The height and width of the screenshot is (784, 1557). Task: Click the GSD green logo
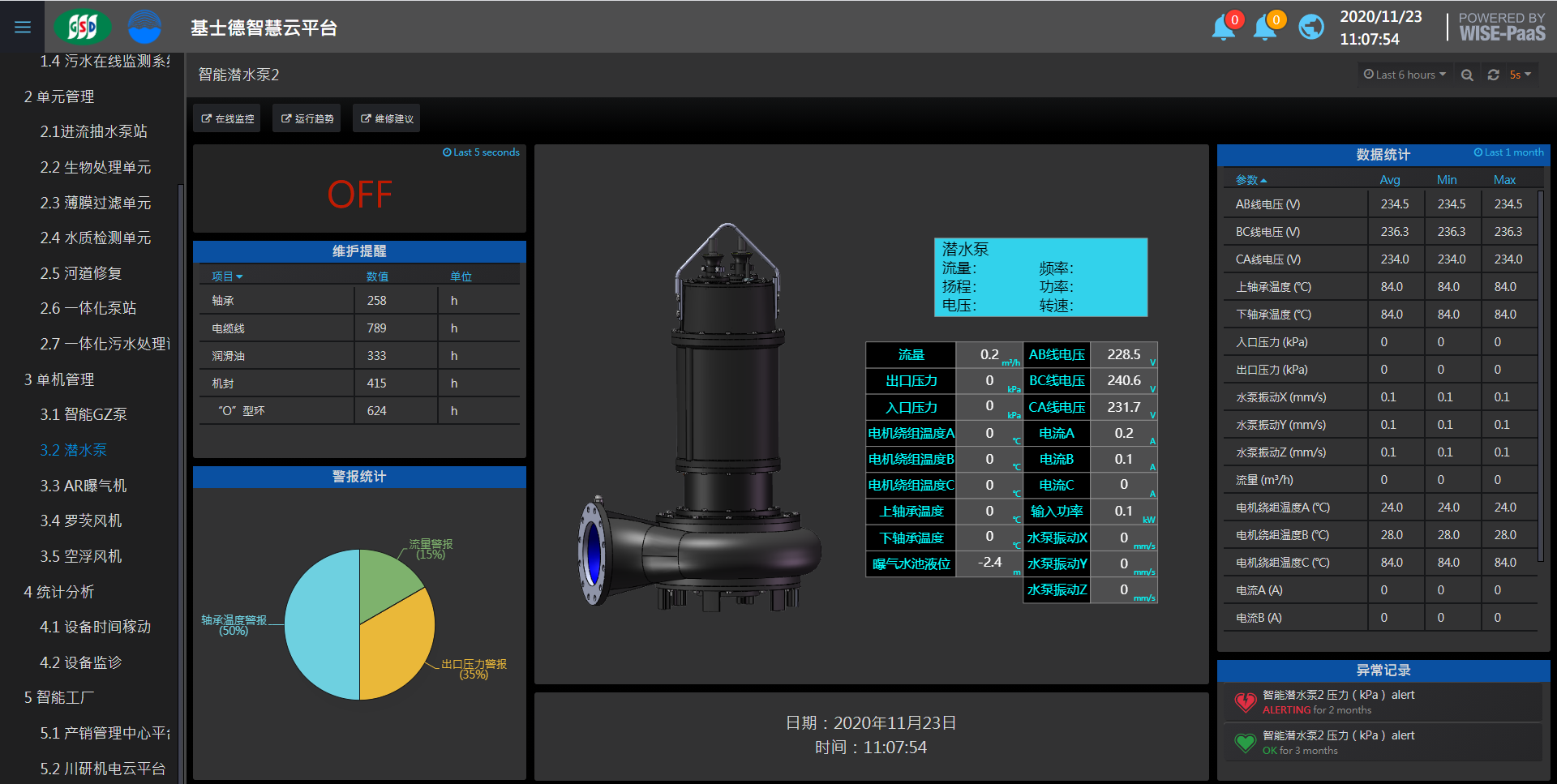coord(82,28)
